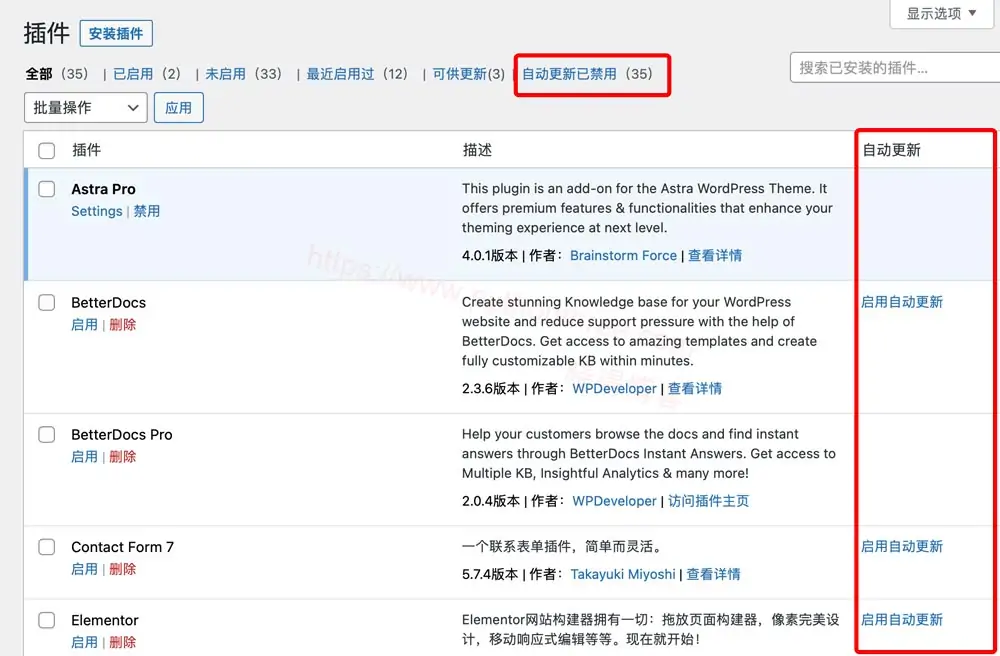This screenshot has height=656, width=1000.
Task: Click the 安装插件 install plugin button
Action: (117, 33)
